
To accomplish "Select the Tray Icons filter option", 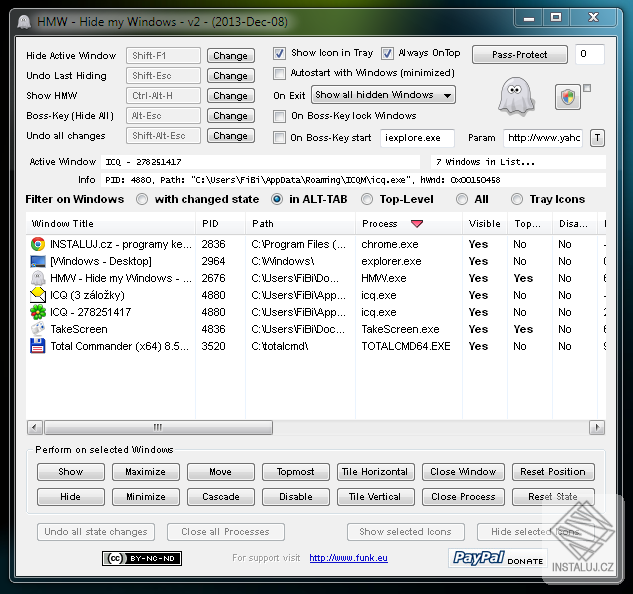I will point(517,199).
